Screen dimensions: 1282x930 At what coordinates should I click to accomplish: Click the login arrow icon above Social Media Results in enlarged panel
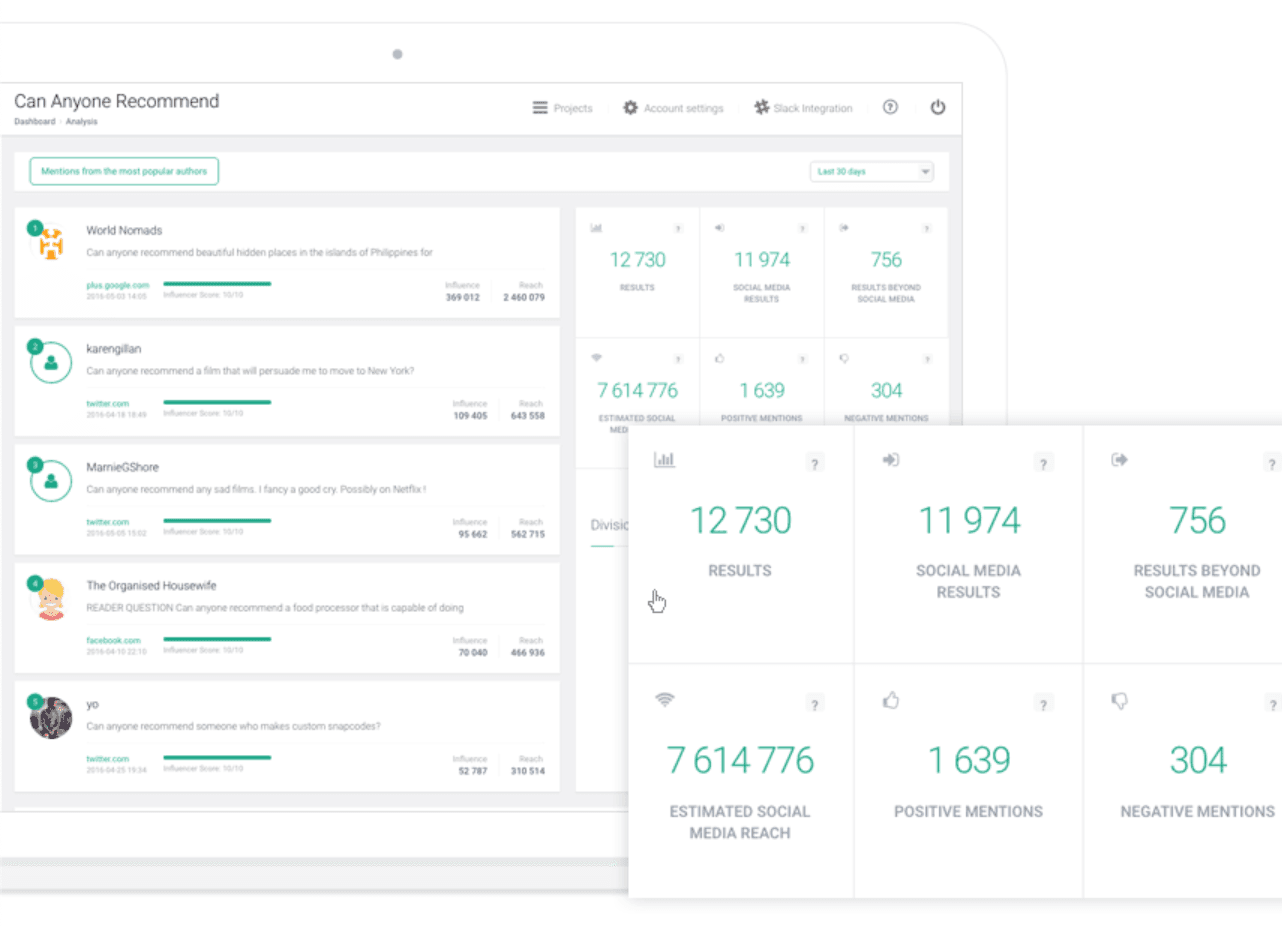coord(891,460)
